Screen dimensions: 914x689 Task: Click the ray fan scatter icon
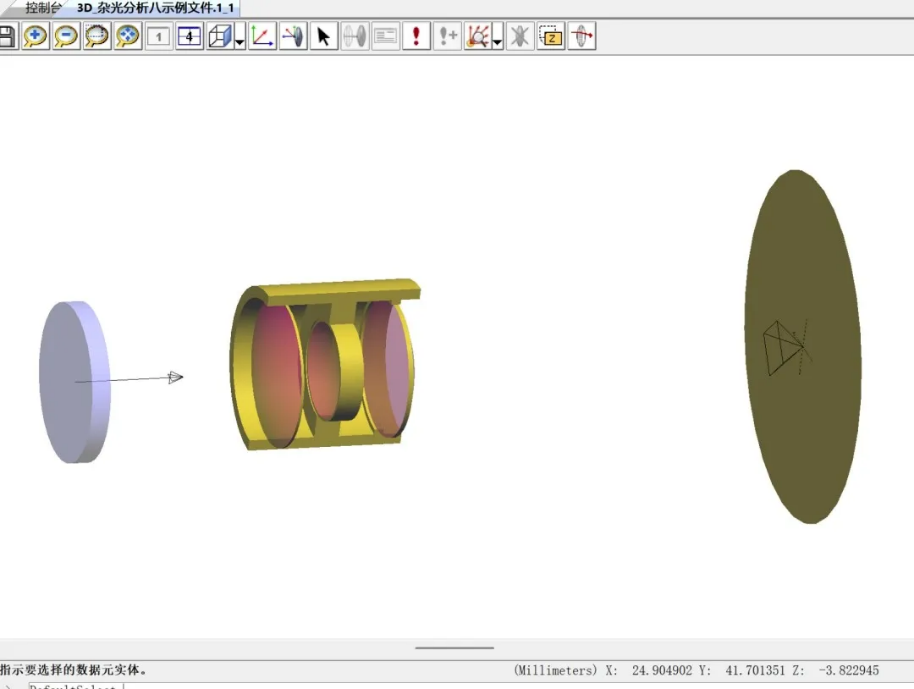tap(477, 38)
